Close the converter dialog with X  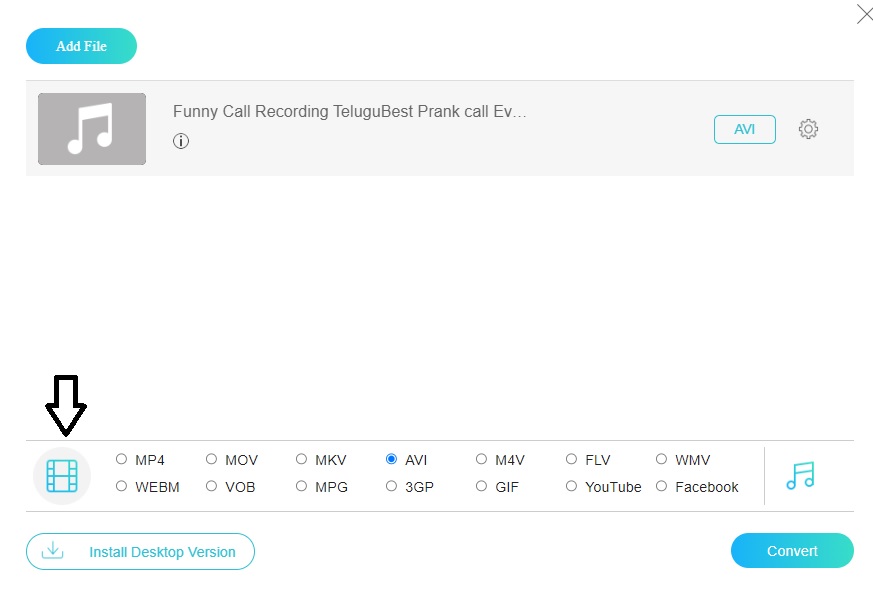click(865, 15)
